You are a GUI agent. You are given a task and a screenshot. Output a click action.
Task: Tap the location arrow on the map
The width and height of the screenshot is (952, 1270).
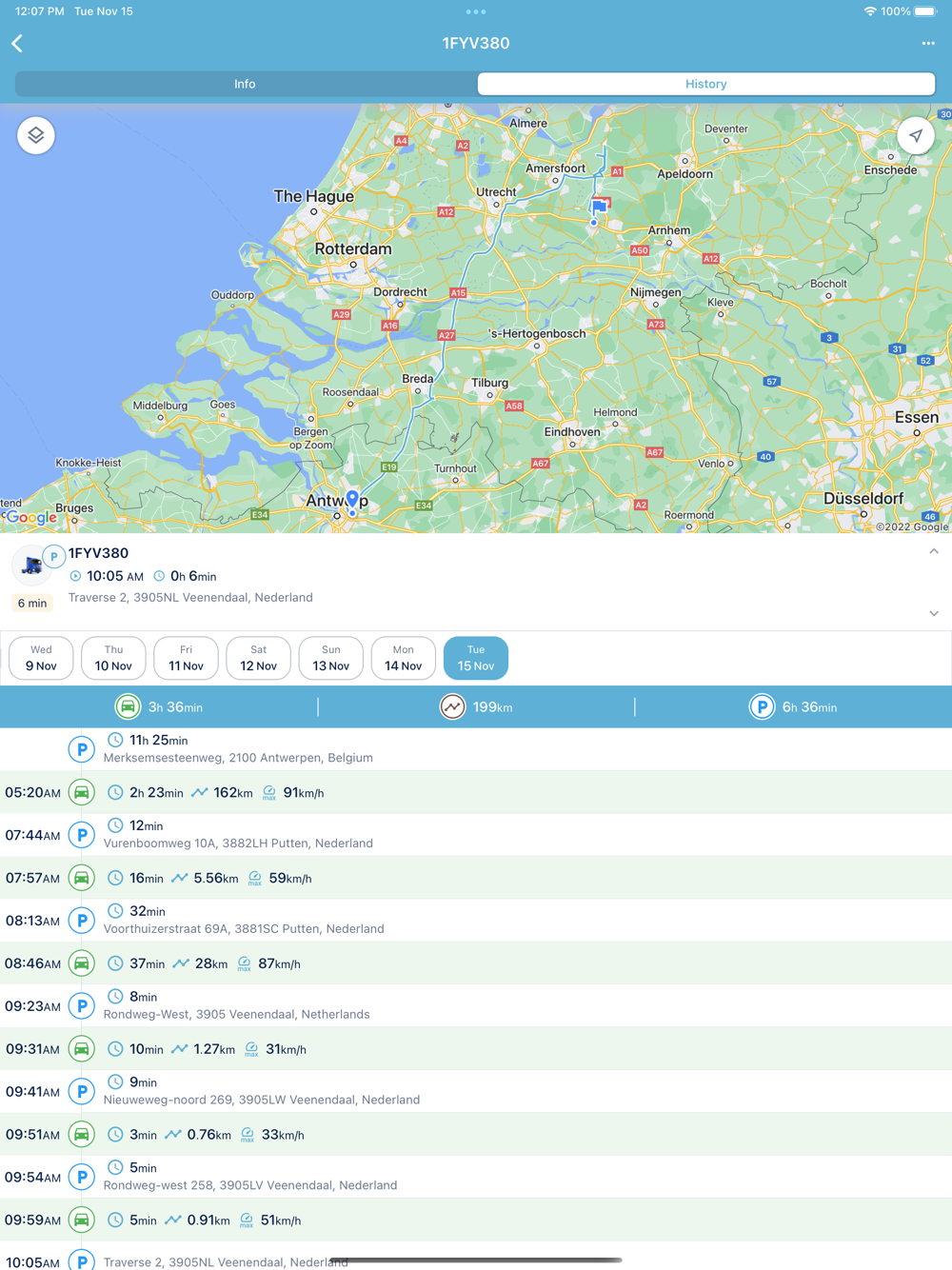(x=916, y=135)
